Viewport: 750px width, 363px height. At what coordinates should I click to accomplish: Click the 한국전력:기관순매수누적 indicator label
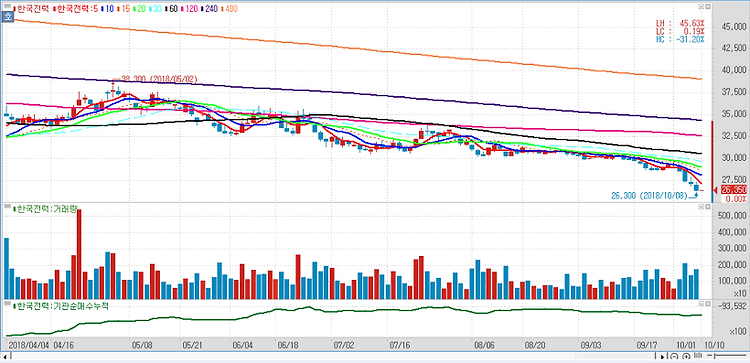62,305
